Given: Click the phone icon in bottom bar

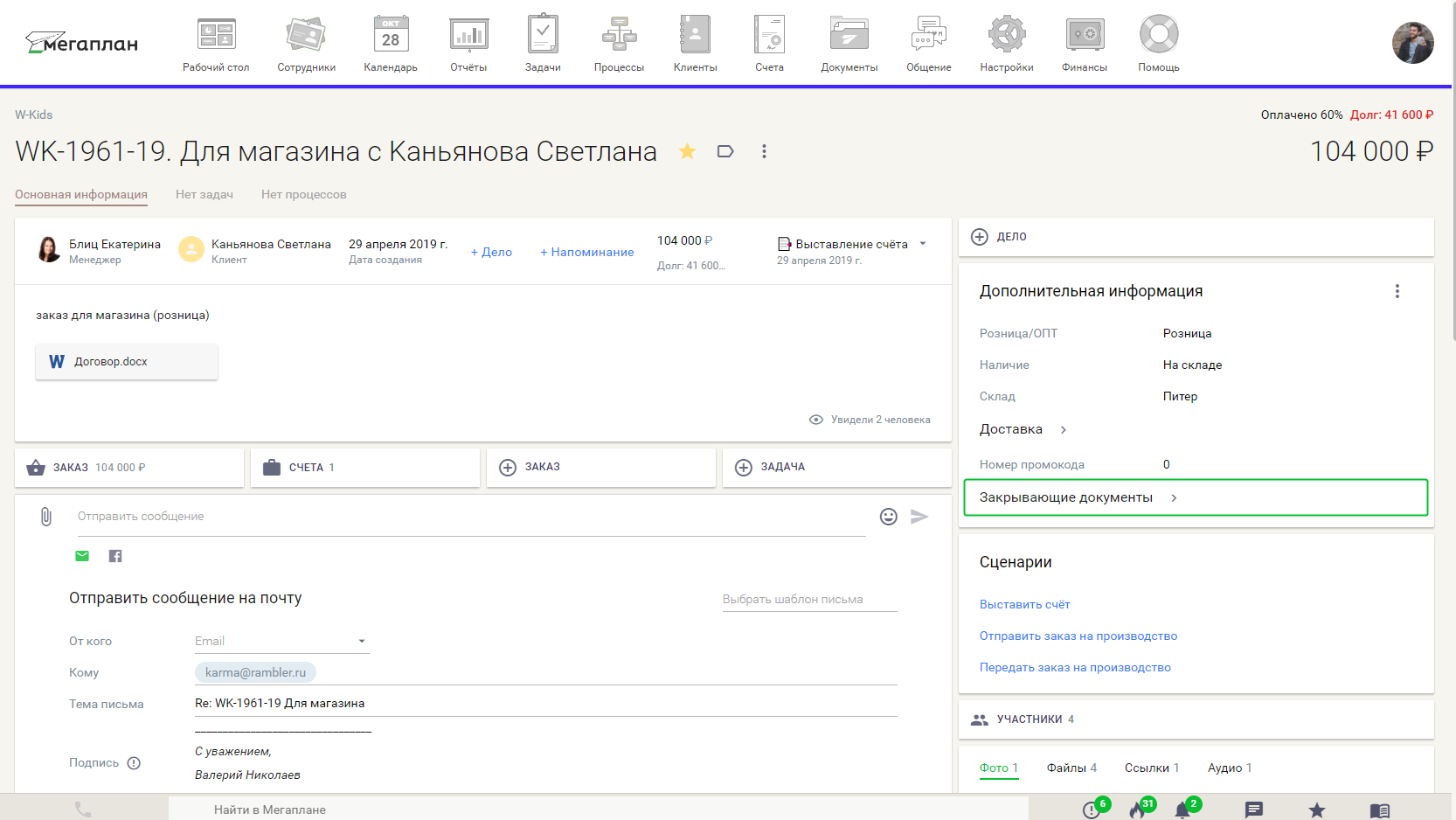Looking at the screenshot, I should click(x=83, y=810).
